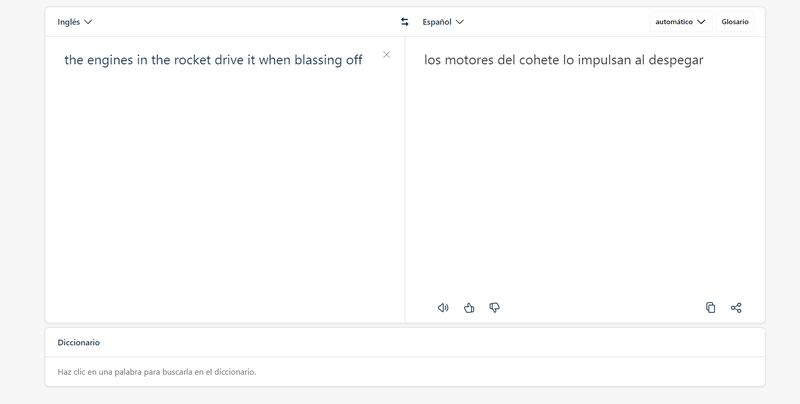
Task: Give the translation a thumbs up
Action: (x=469, y=308)
